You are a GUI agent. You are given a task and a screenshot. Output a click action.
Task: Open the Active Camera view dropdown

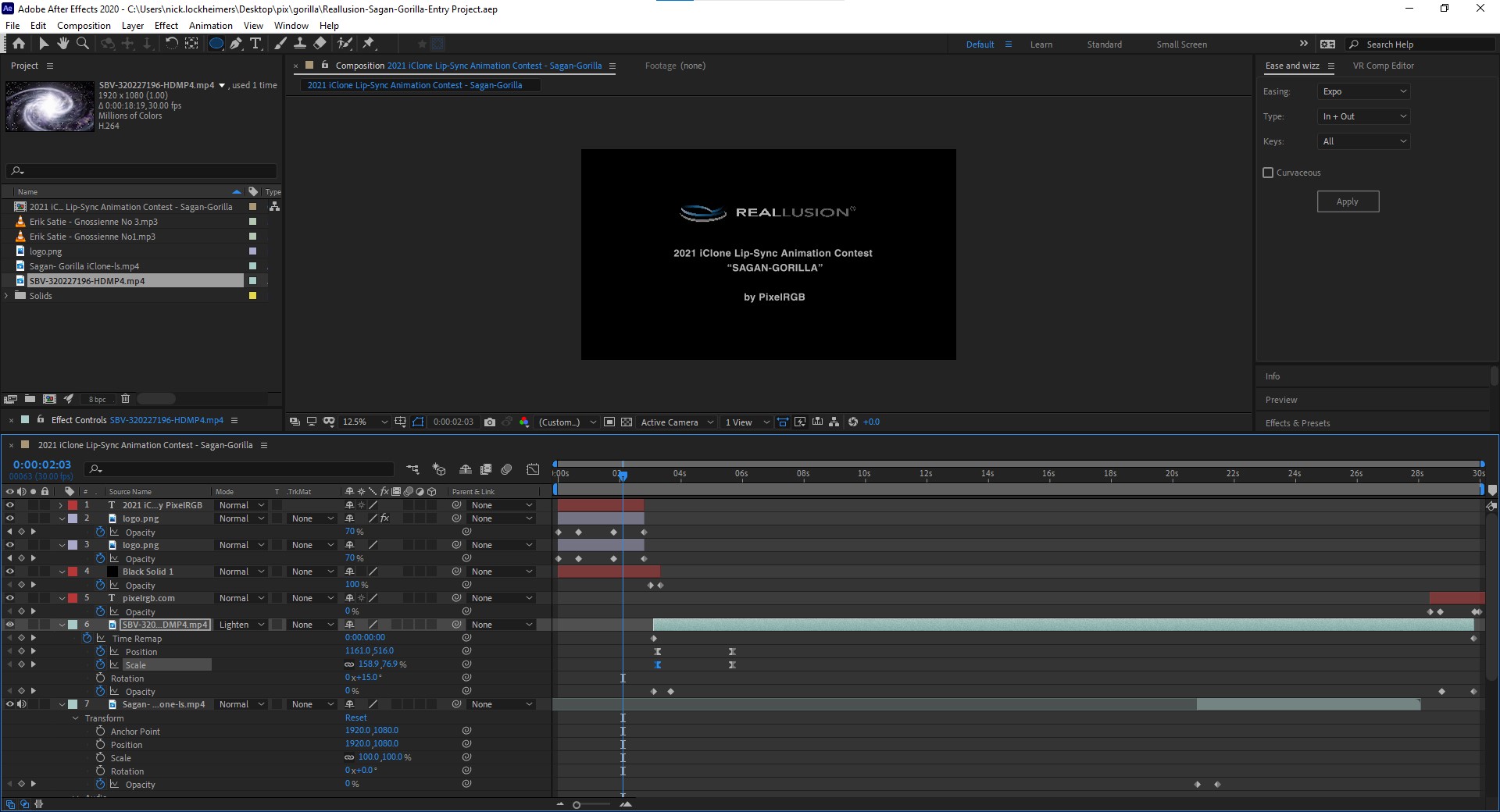[x=677, y=422]
